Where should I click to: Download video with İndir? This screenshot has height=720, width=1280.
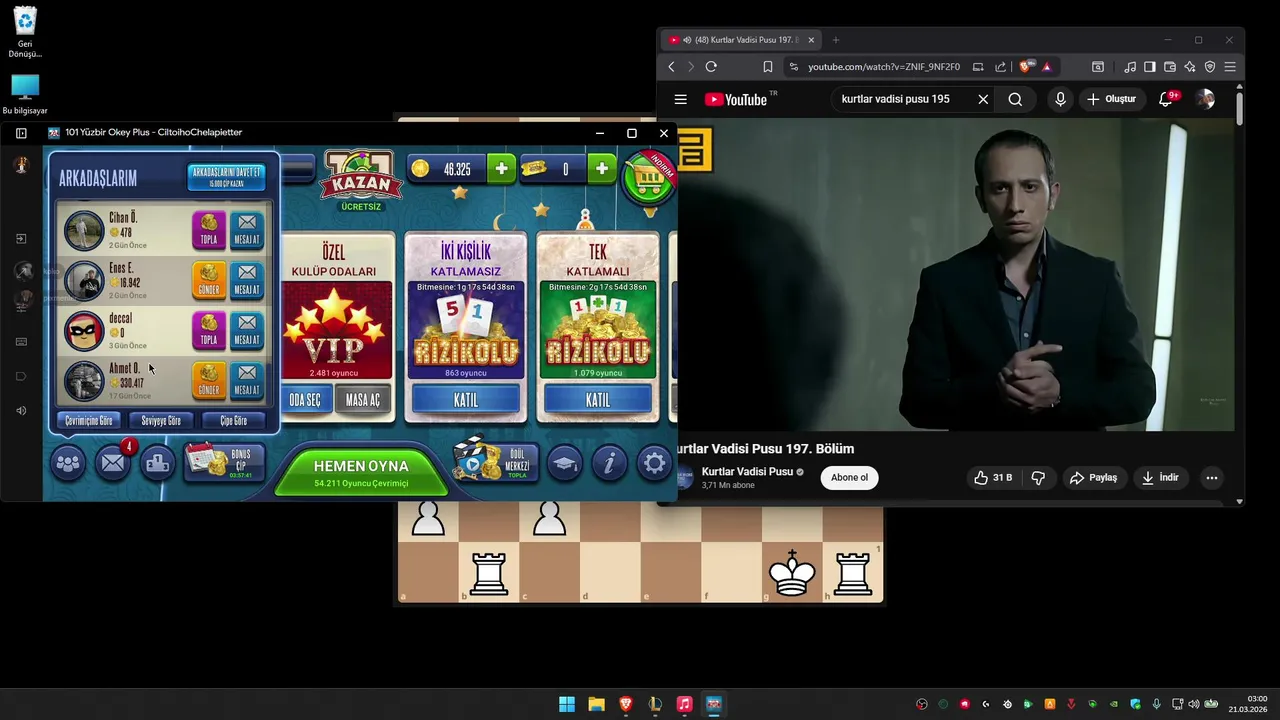[x=1160, y=478]
